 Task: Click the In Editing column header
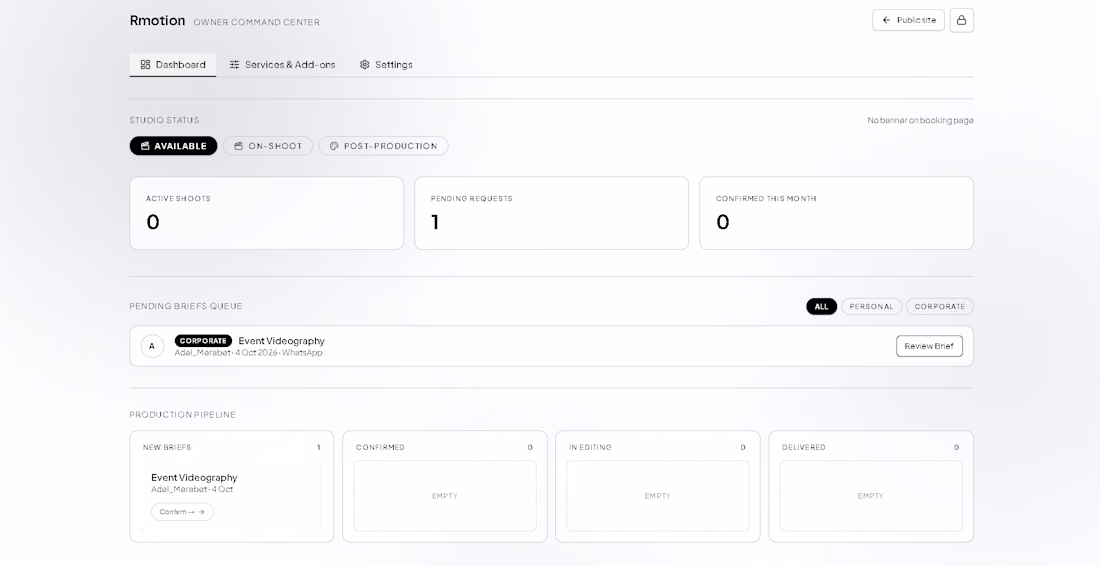point(590,447)
